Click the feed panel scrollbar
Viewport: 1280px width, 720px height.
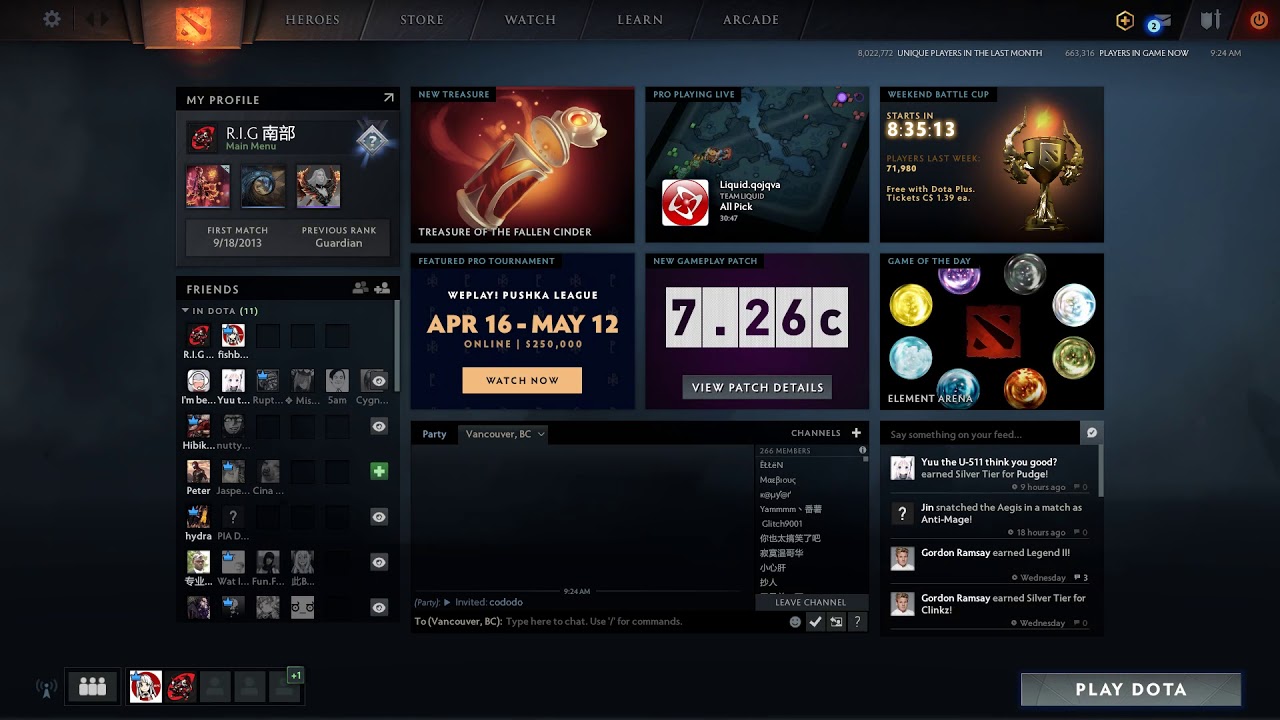coord(1101,471)
